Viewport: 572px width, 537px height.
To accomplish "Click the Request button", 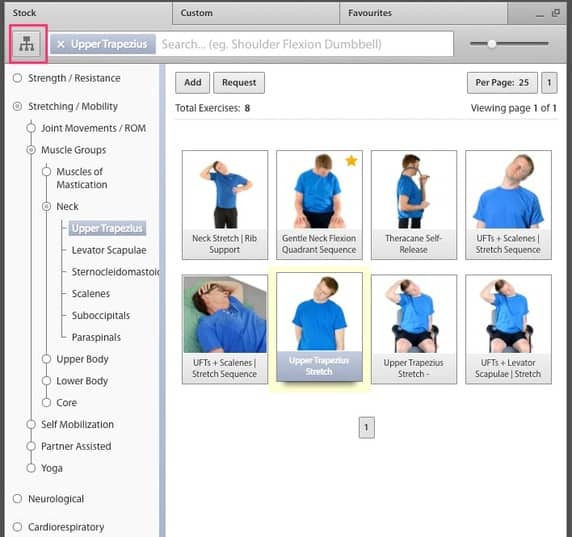I will [239, 83].
